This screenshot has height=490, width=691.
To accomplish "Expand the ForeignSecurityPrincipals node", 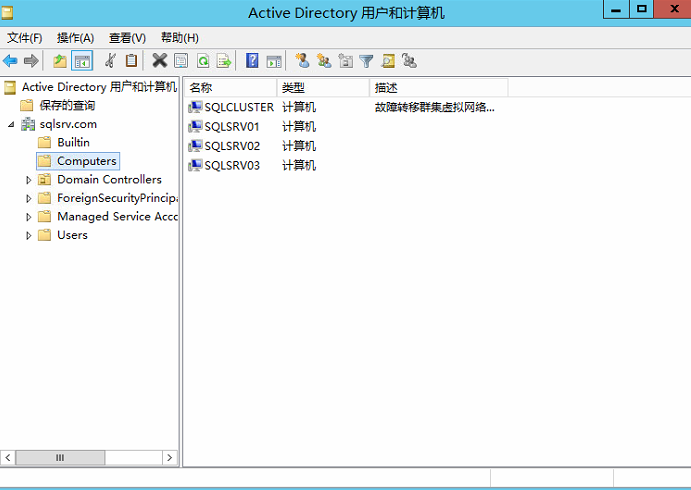I will click(x=29, y=198).
